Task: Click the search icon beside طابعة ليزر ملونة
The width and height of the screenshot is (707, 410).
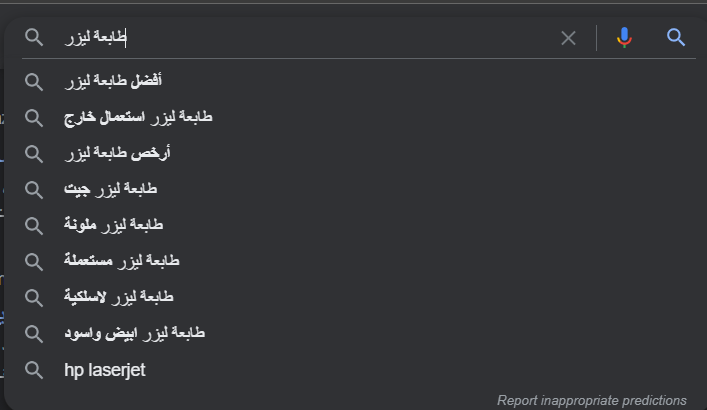Action: click(34, 225)
